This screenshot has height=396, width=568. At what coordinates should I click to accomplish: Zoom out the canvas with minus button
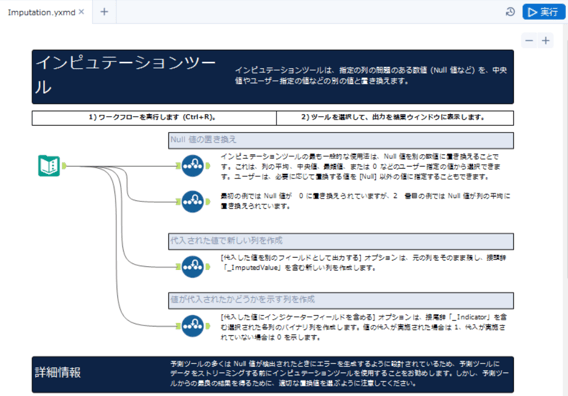pos(529,41)
